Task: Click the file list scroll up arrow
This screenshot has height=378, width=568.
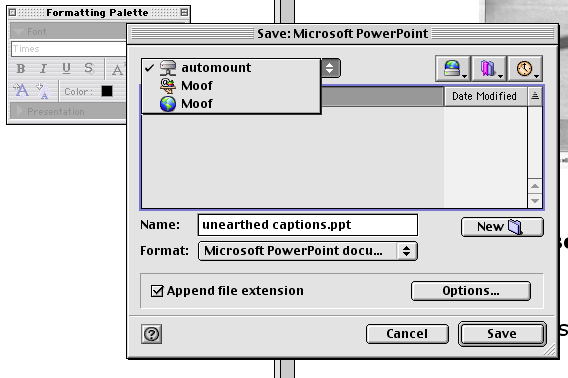Action: click(x=535, y=186)
